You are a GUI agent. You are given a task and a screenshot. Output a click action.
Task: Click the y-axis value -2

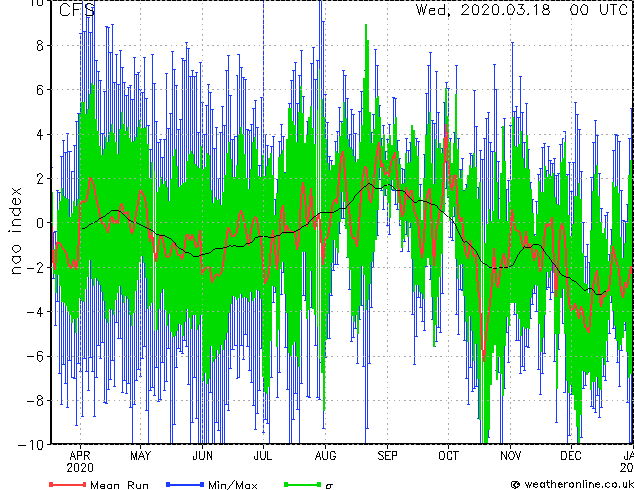pyautogui.click(x=35, y=267)
